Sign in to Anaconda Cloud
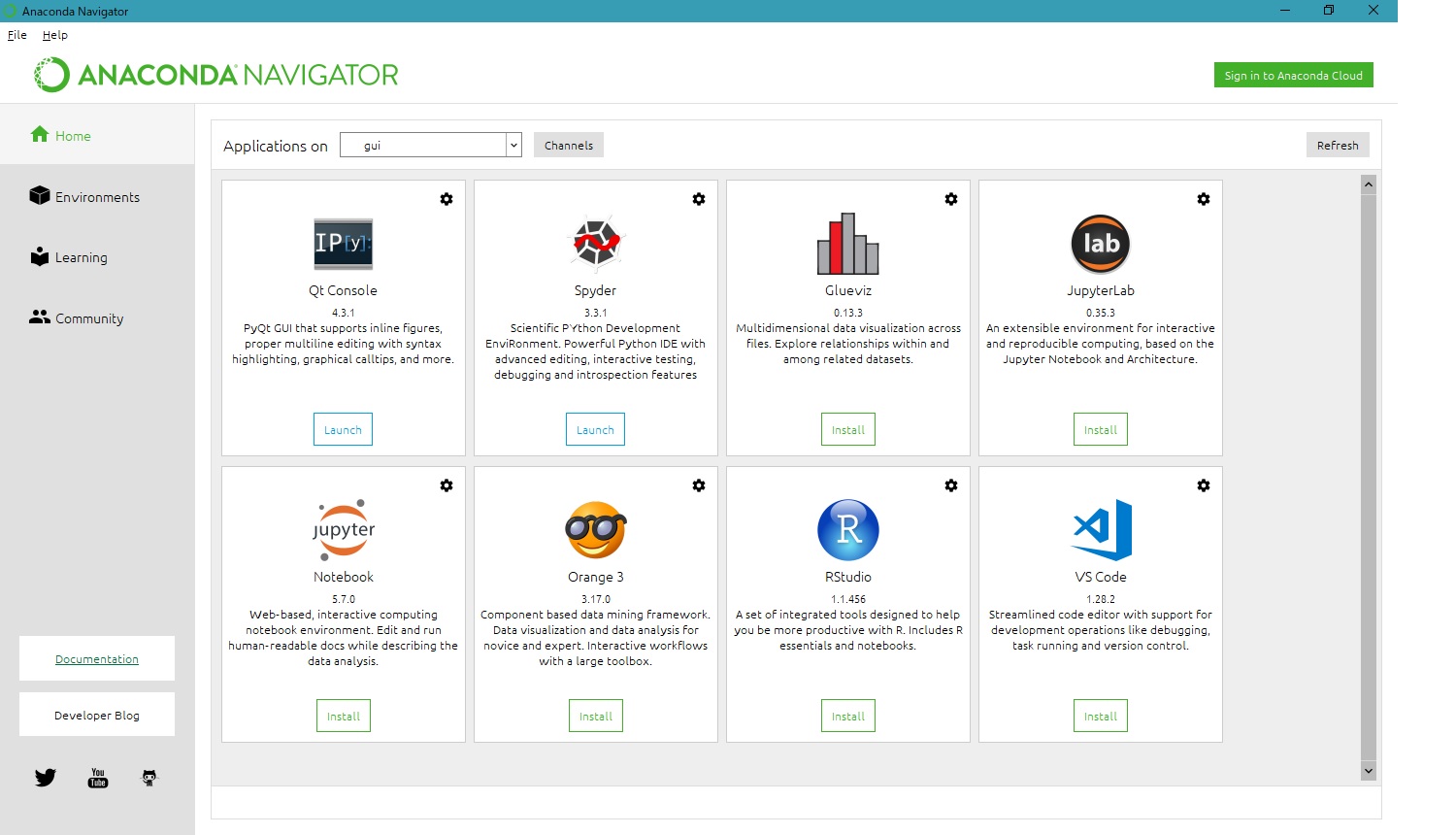This screenshot has width=1456, height=835. [x=1293, y=75]
